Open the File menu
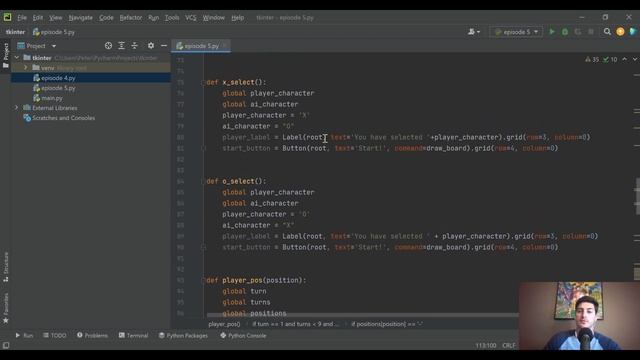Viewport: 640px width, 360px height. point(22,18)
